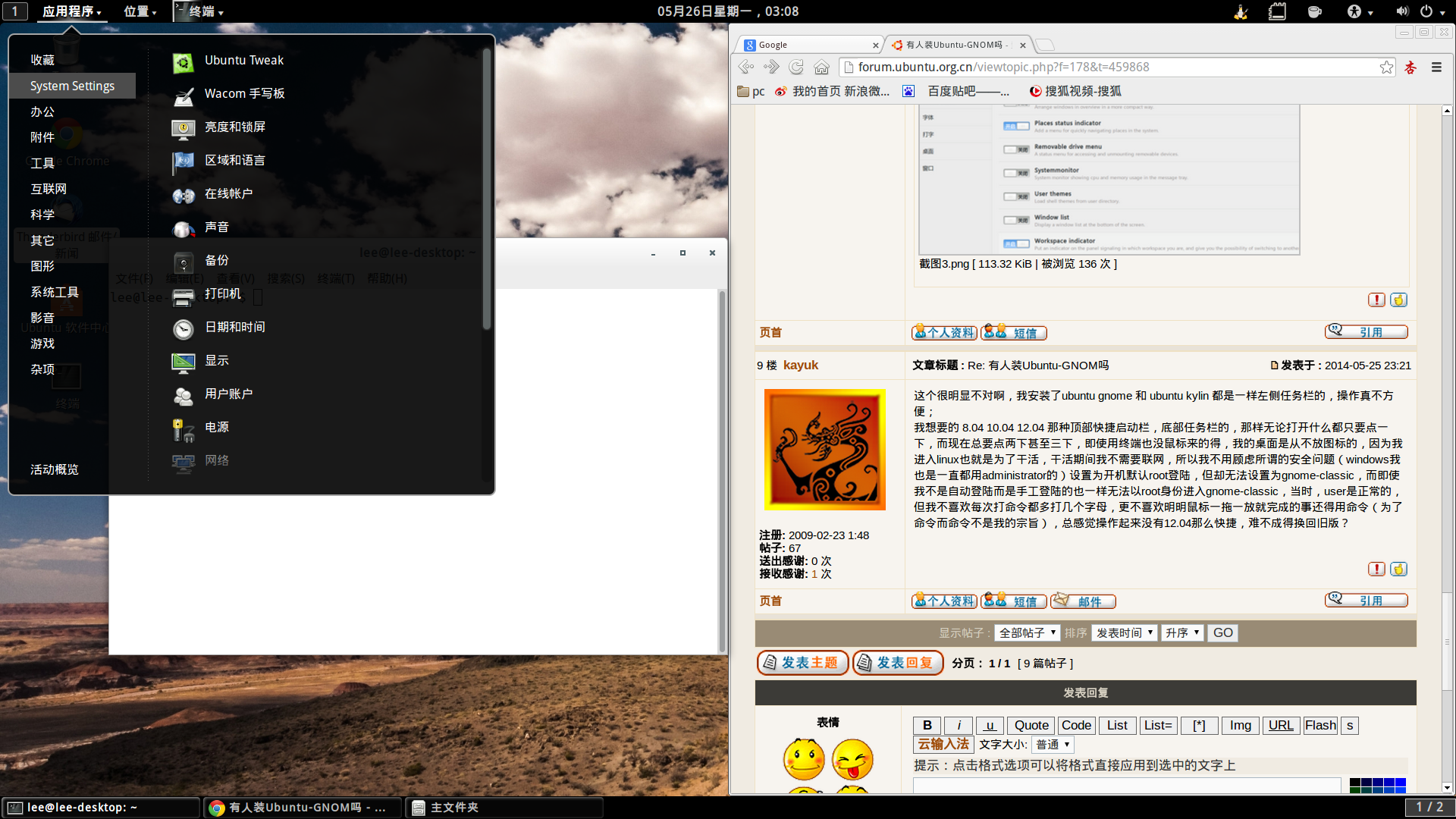Expand the 升序 order dropdown
The image size is (1456, 819).
1182,632
